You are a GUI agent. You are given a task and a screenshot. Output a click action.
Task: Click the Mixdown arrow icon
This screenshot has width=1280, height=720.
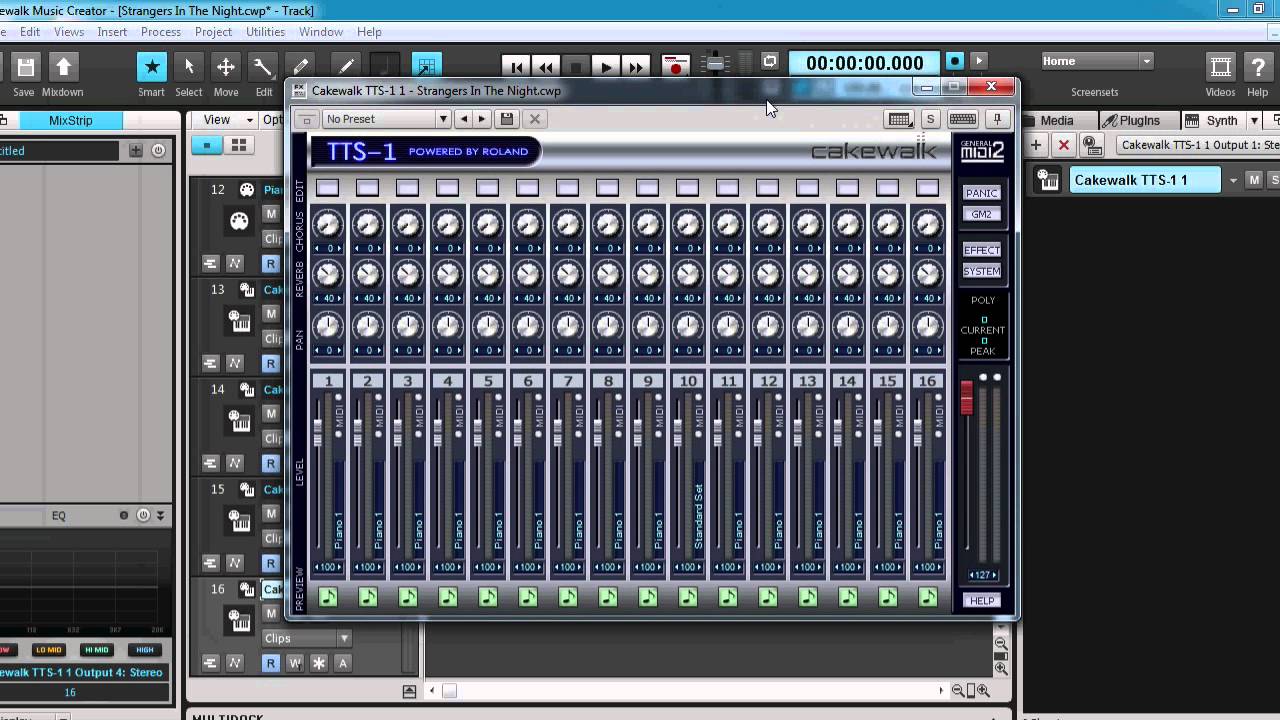pos(62,67)
